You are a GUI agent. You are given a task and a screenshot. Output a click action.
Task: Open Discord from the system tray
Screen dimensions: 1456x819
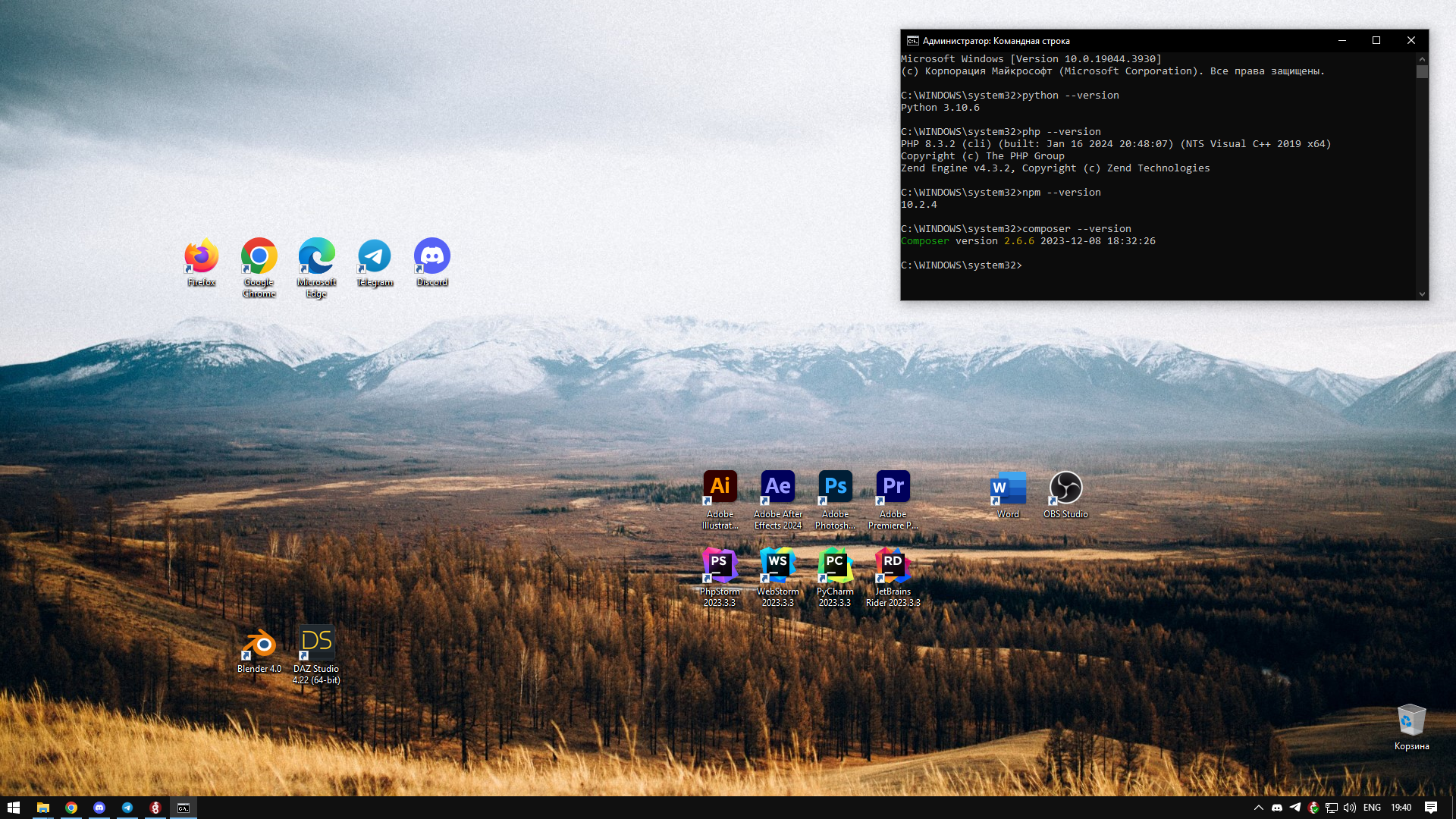click(x=1277, y=808)
